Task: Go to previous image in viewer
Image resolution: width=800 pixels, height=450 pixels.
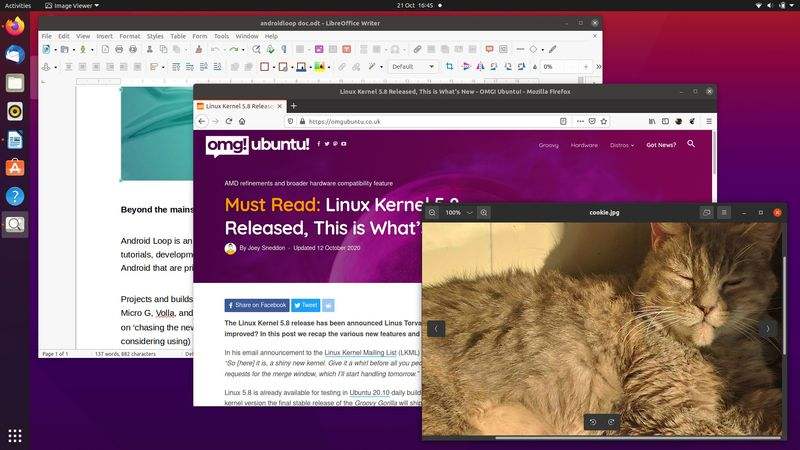Action: point(436,329)
